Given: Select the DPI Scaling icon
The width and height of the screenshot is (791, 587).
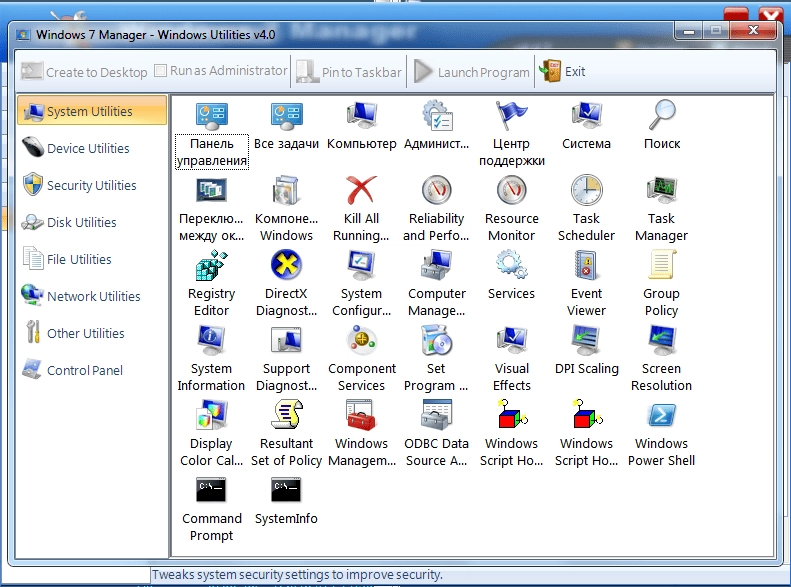Looking at the screenshot, I should click(x=587, y=341).
